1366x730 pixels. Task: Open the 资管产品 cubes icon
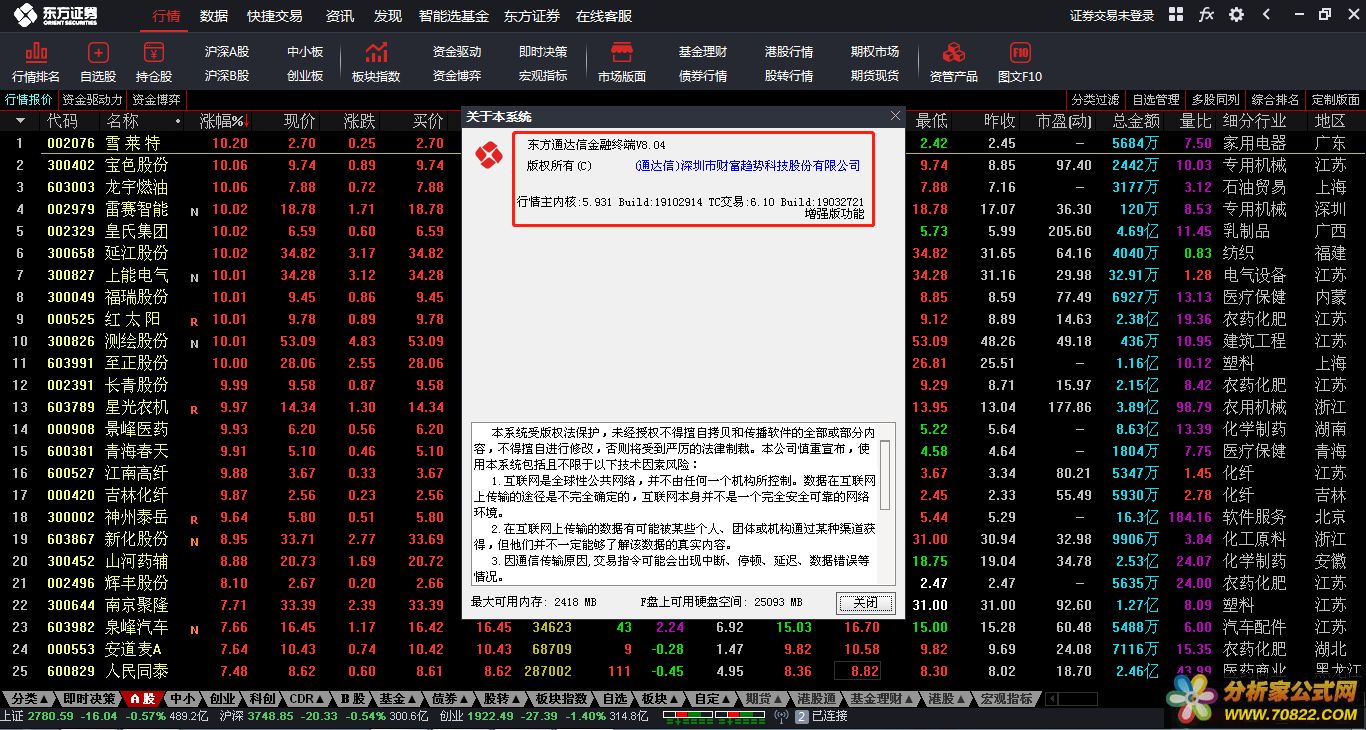pos(954,52)
